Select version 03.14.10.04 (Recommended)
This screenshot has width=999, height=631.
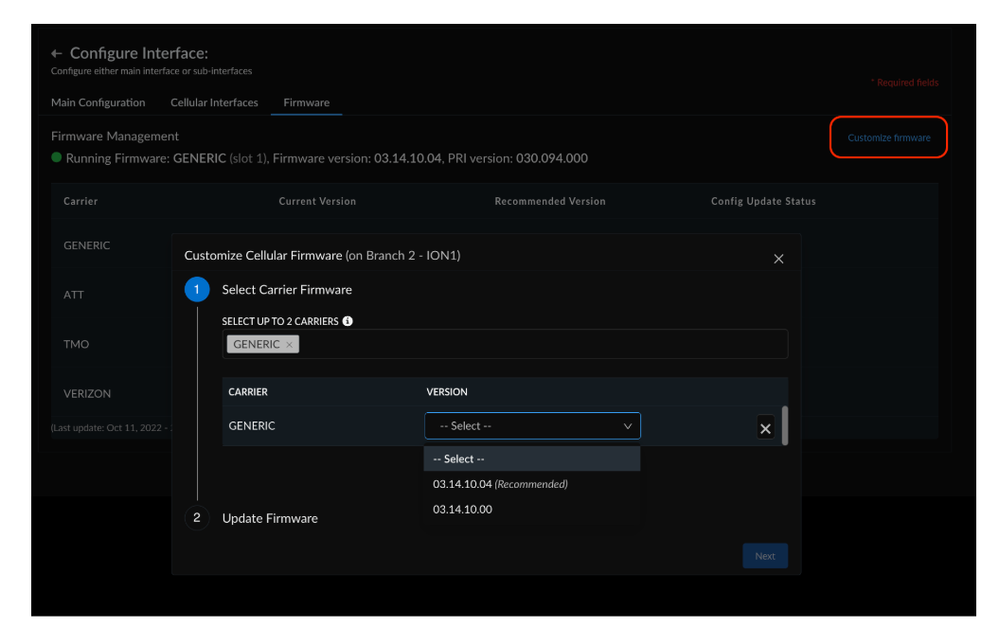(x=532, y=484)
